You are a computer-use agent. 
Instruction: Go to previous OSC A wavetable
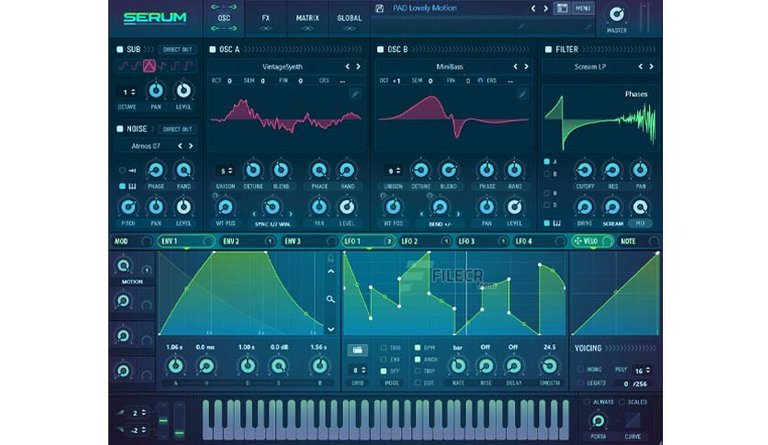pos(347,67)
